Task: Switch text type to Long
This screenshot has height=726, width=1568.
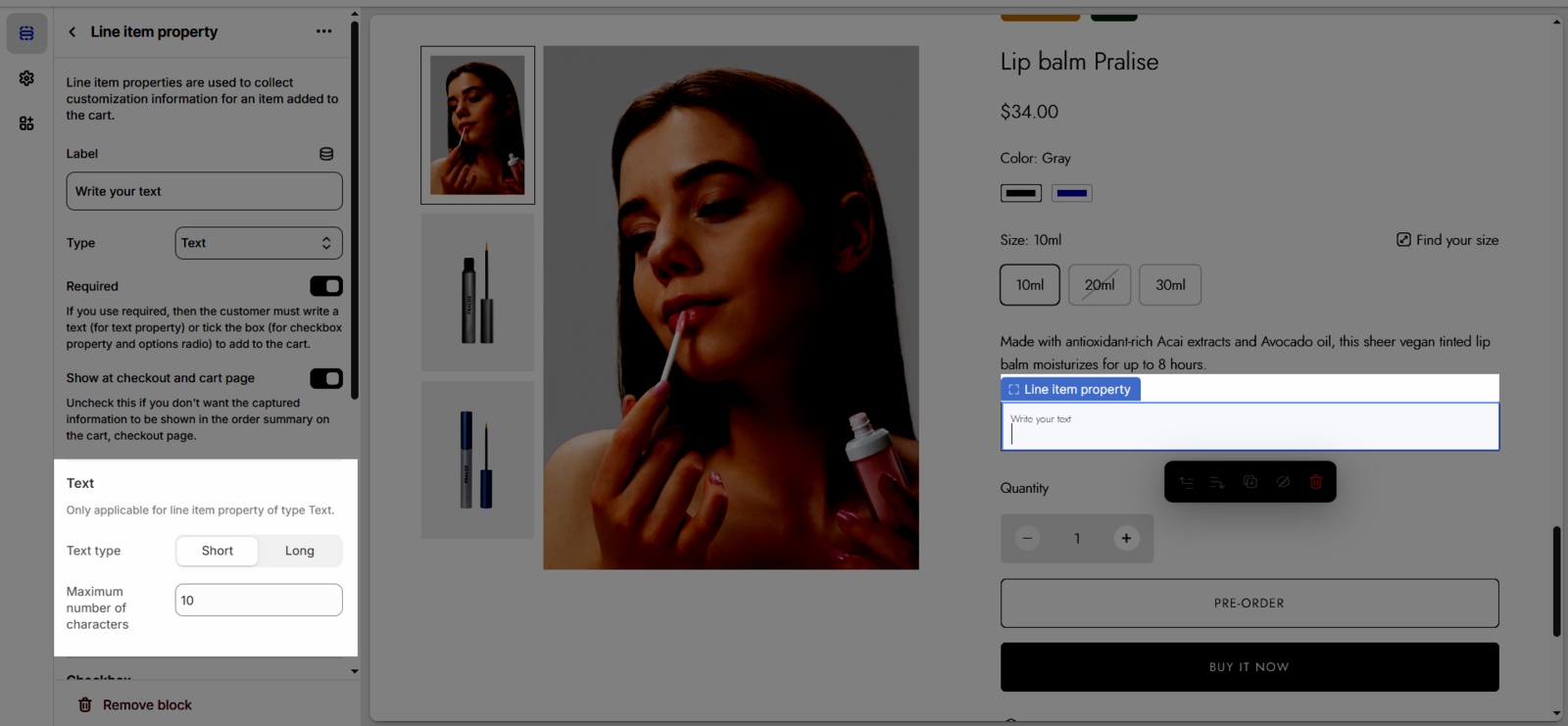Action: pos(300,551)
